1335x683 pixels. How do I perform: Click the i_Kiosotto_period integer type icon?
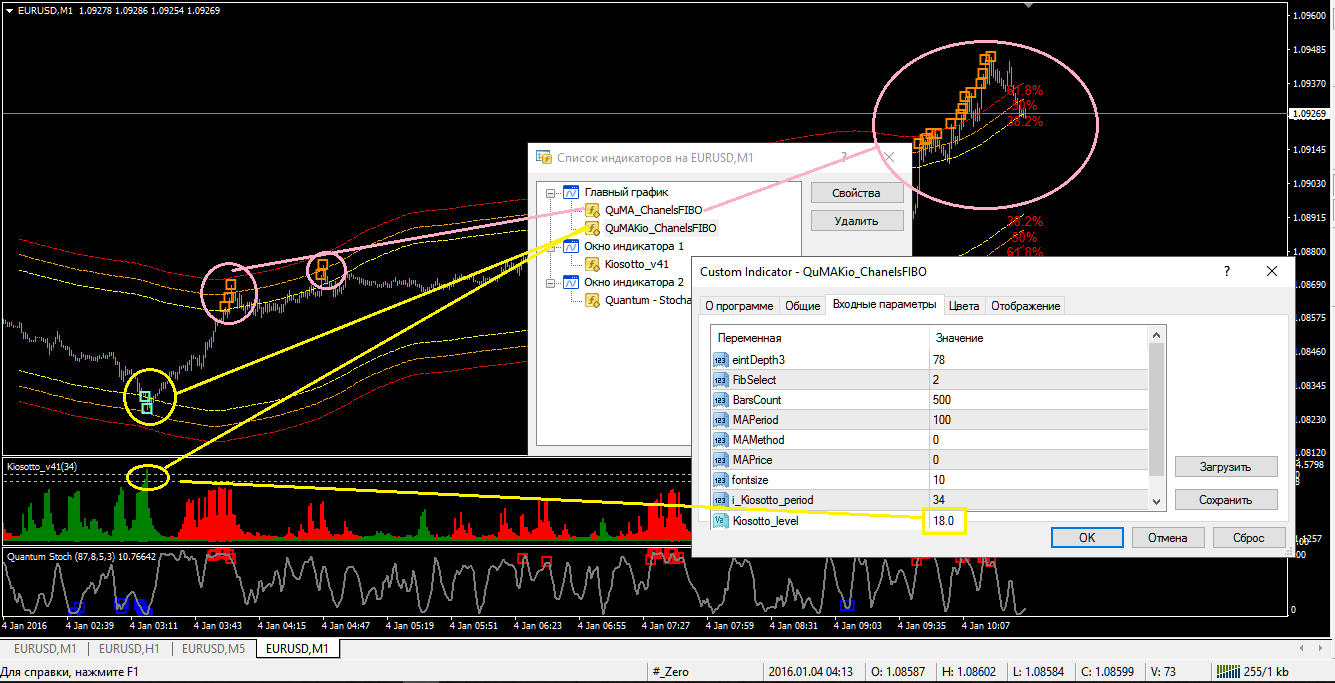point(720,500)
